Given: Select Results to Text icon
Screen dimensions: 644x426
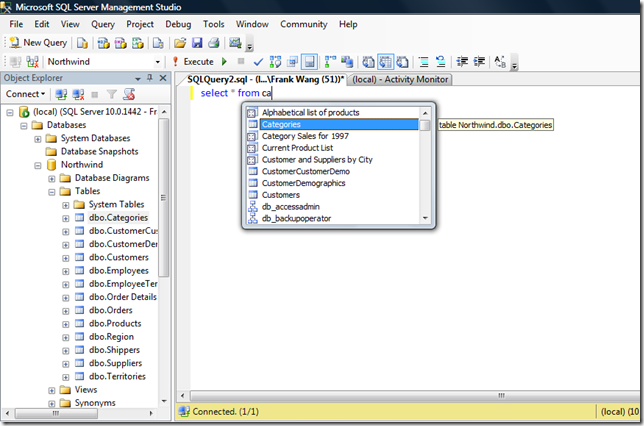Looking at the screenshot, I should click(x=368, y=62).
